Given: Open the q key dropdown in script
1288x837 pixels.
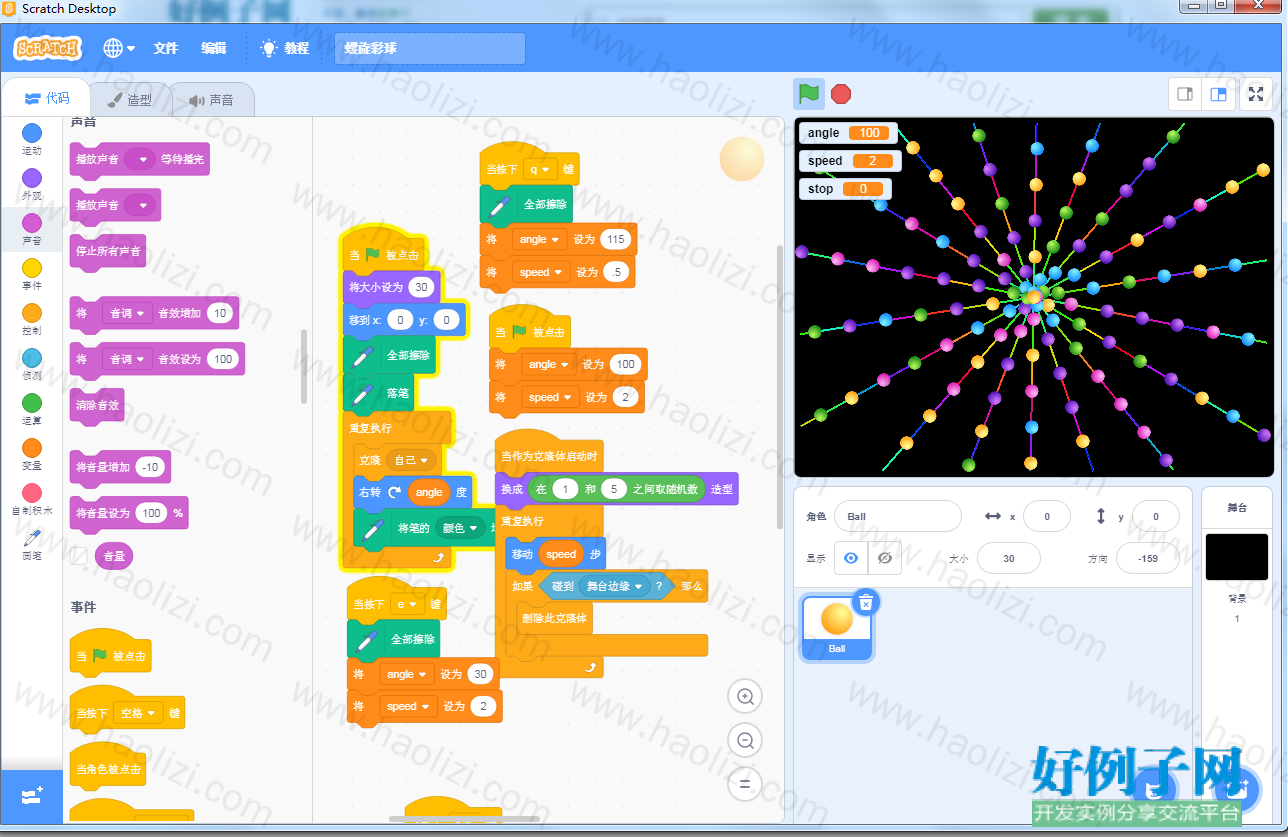Looking at the screenshot, I should pyautogui.click(x=539, y=169).
